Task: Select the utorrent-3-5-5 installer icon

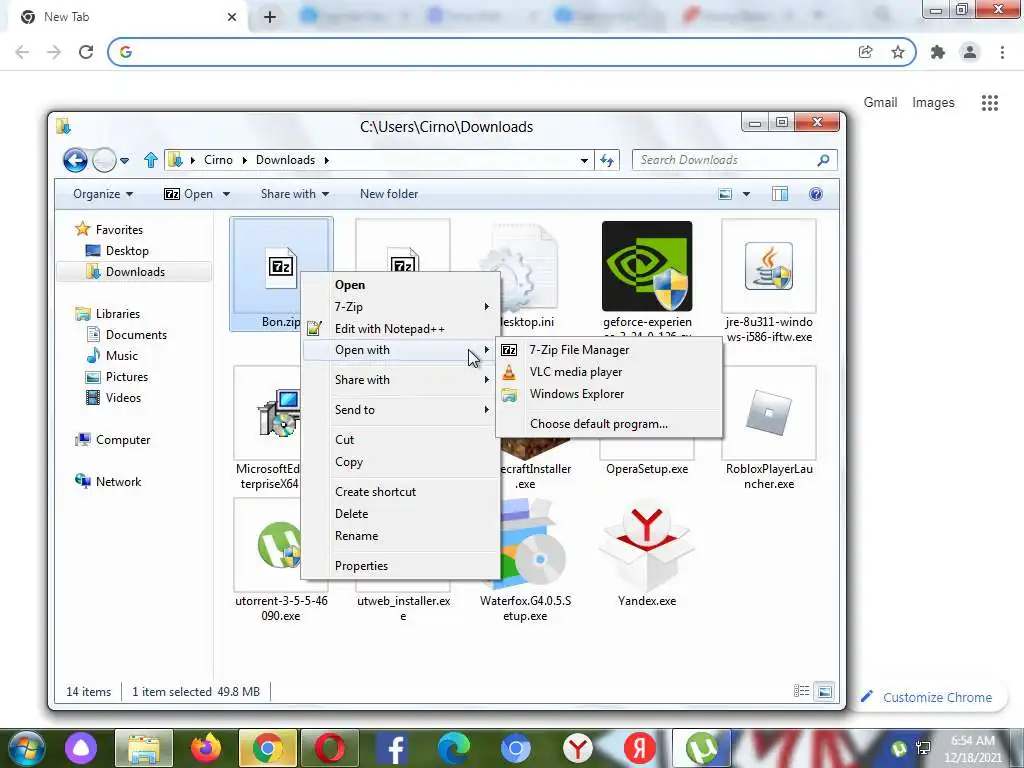Action: tap(279, 546)
